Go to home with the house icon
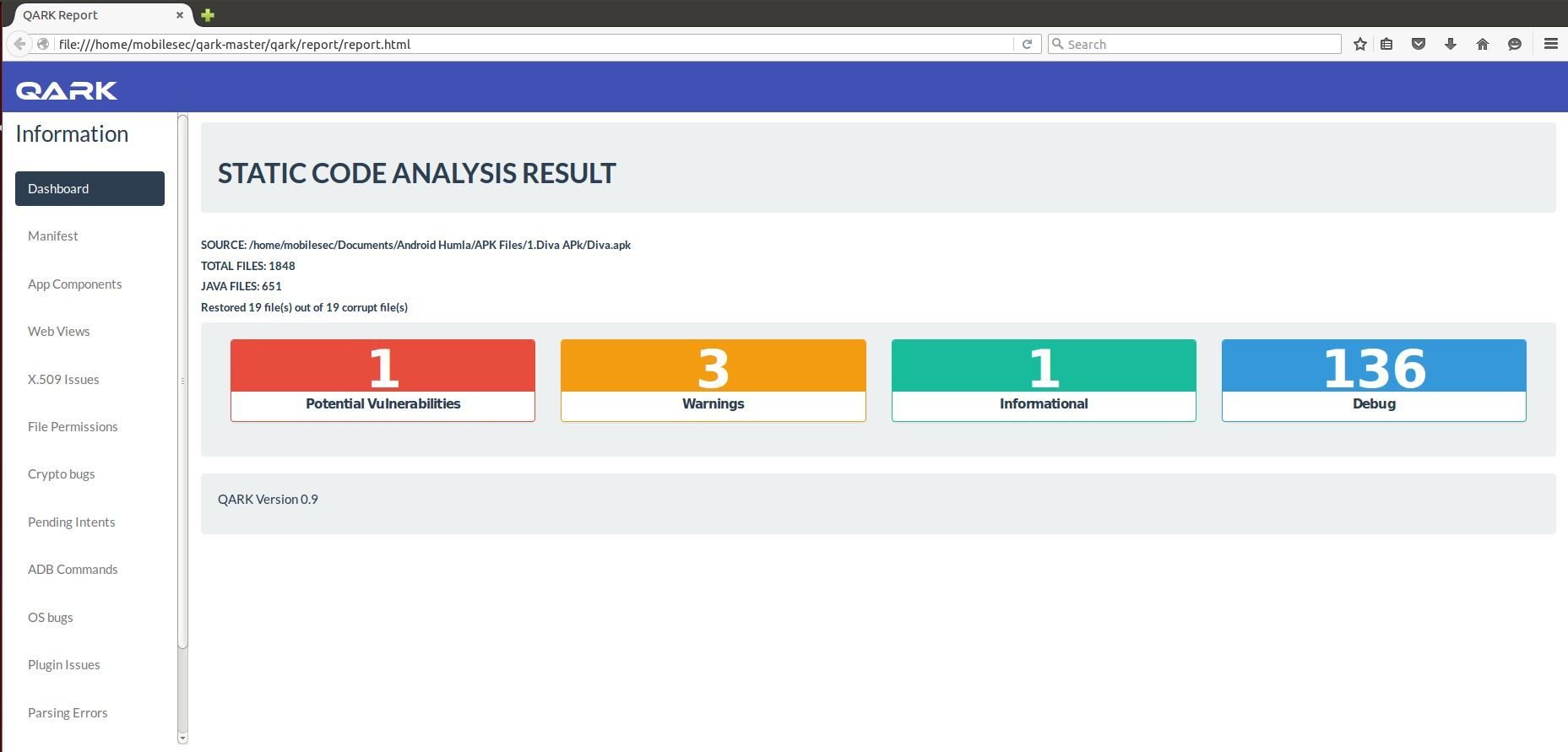The height and width of the screenshot is (752, 1568). (x=1483, y=44)
